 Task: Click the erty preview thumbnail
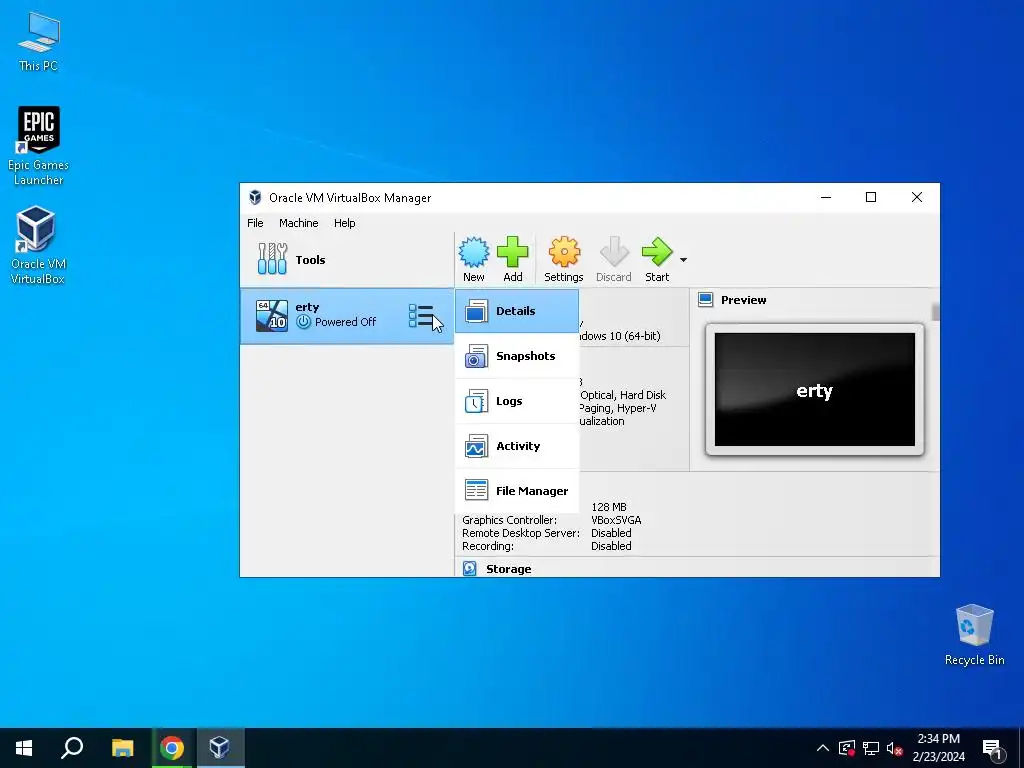814,390
